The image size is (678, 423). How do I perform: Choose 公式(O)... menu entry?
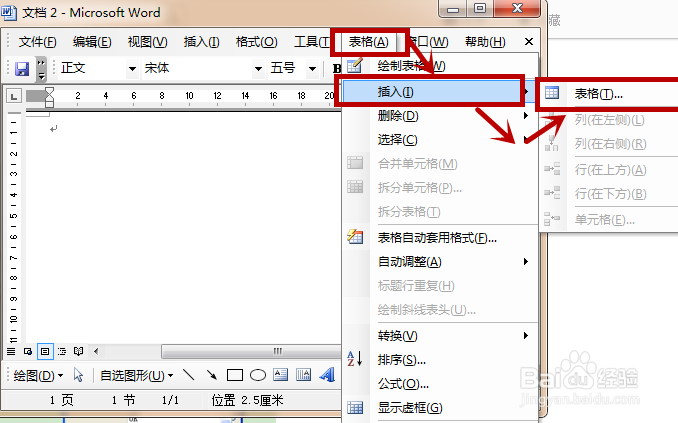click(440, 384)
